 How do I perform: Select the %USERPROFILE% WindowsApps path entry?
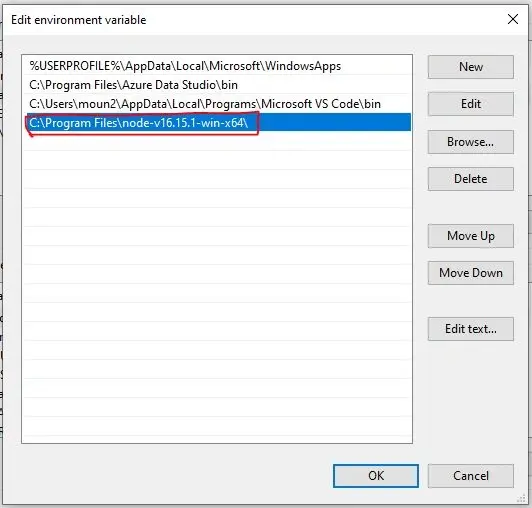click(217, 66)
